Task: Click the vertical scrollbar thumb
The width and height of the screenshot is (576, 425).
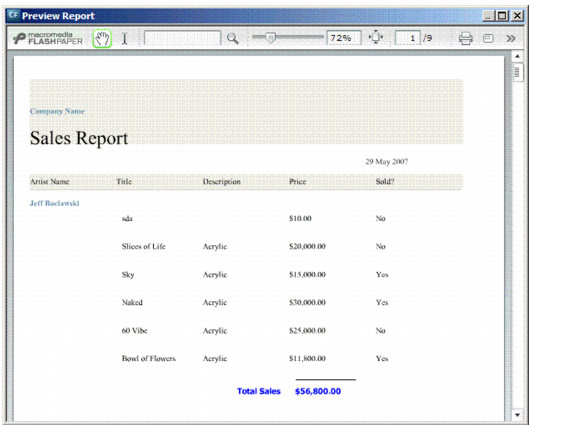Action: [x=517, y=72]
